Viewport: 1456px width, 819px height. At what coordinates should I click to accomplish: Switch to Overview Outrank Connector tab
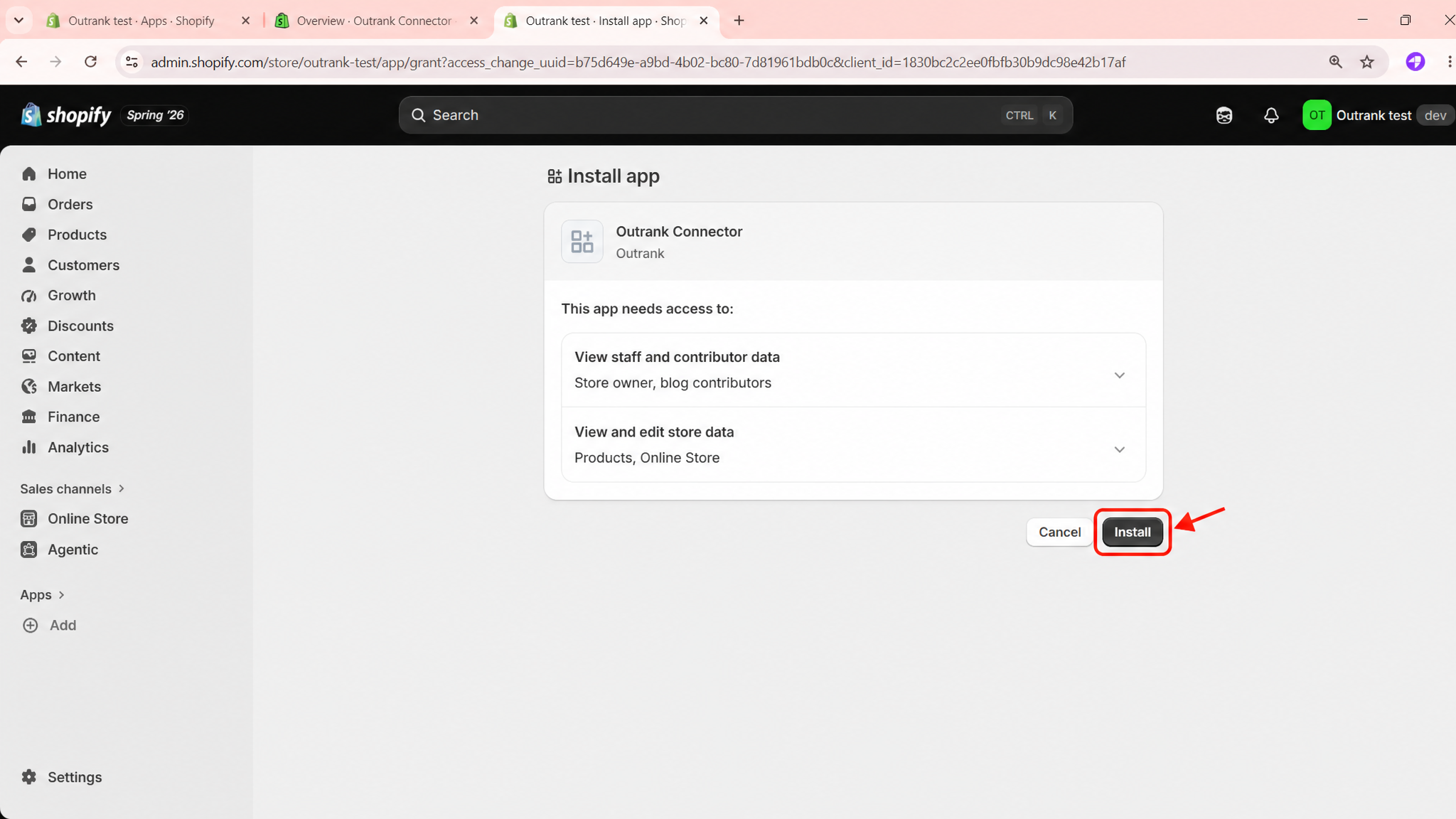pos(373,21)
